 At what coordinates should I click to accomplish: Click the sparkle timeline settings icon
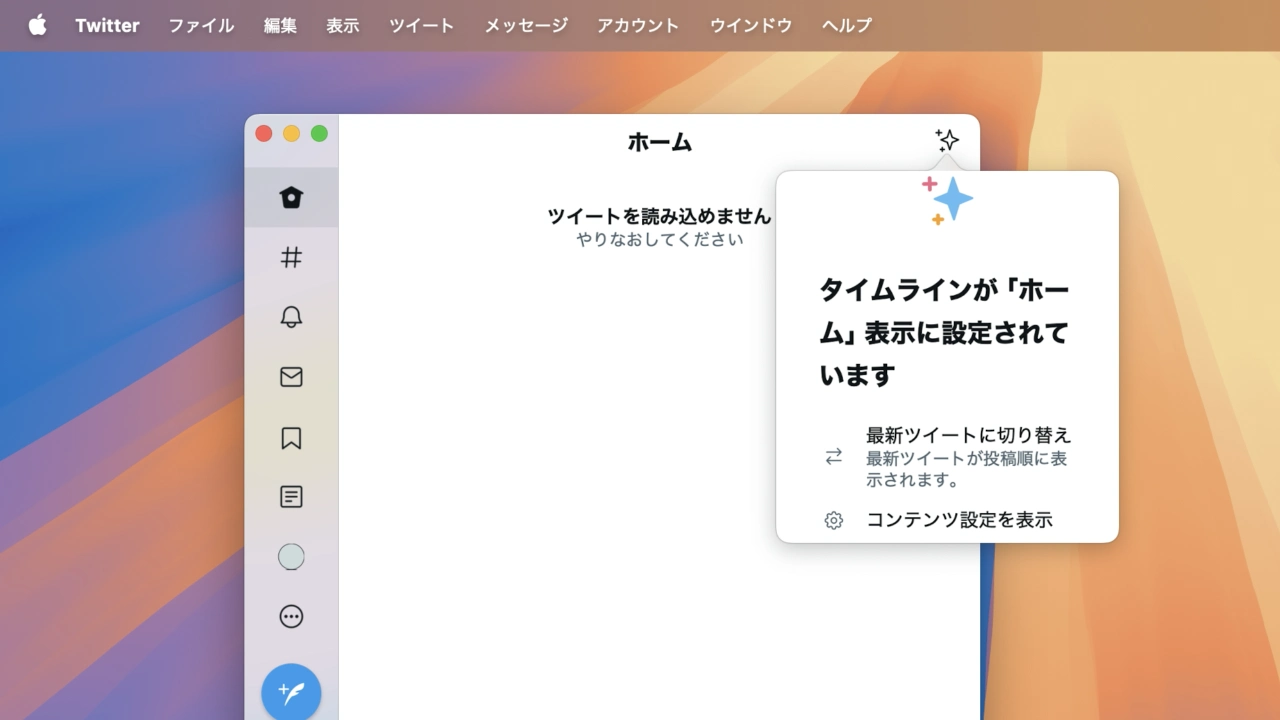click(x=946, y=140)
